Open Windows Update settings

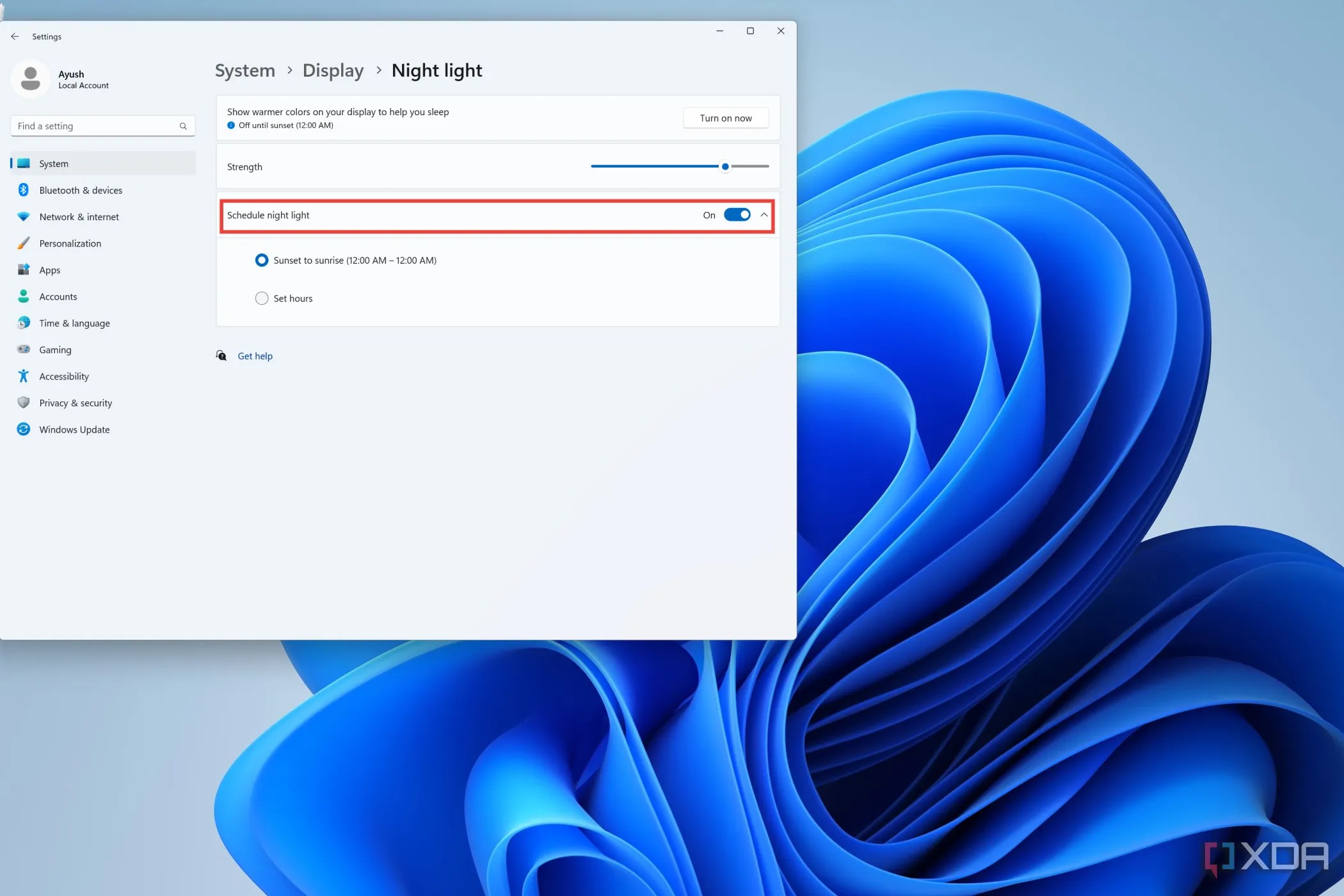coord(74,429)
